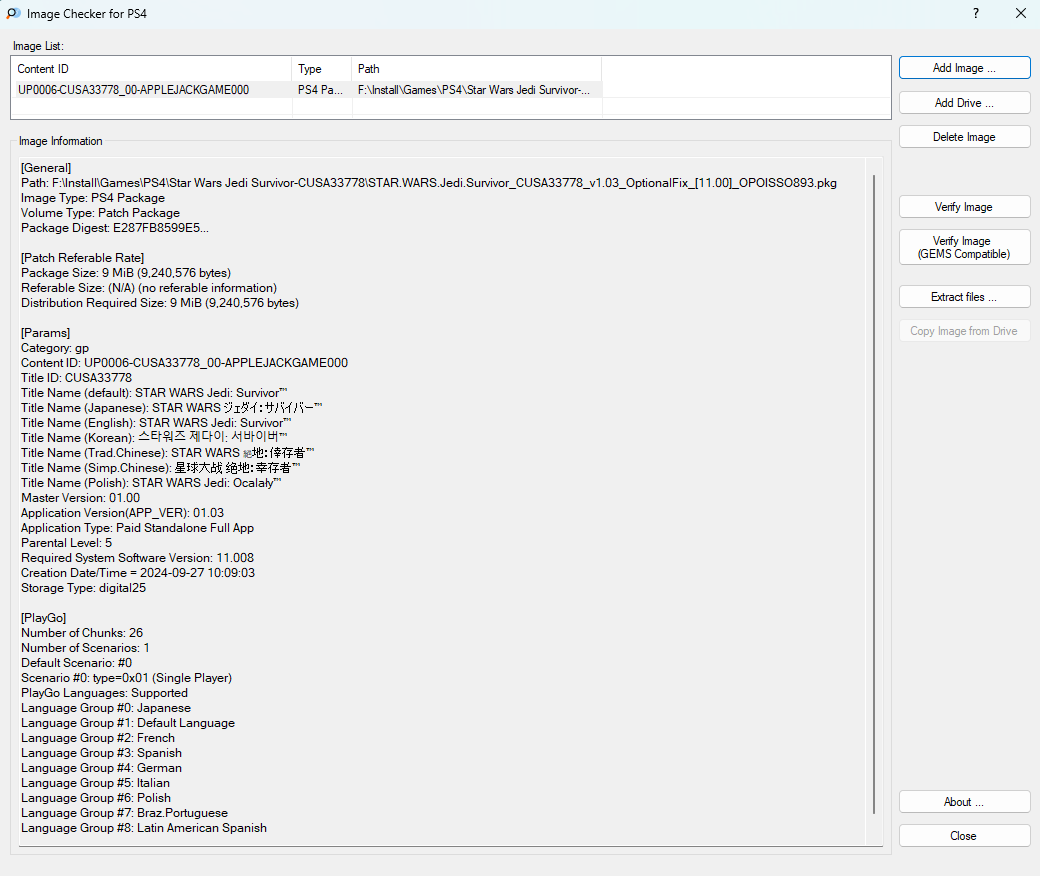Open the About dialog
Viewport: 1040px width, 876px height.
pos(964,802)
